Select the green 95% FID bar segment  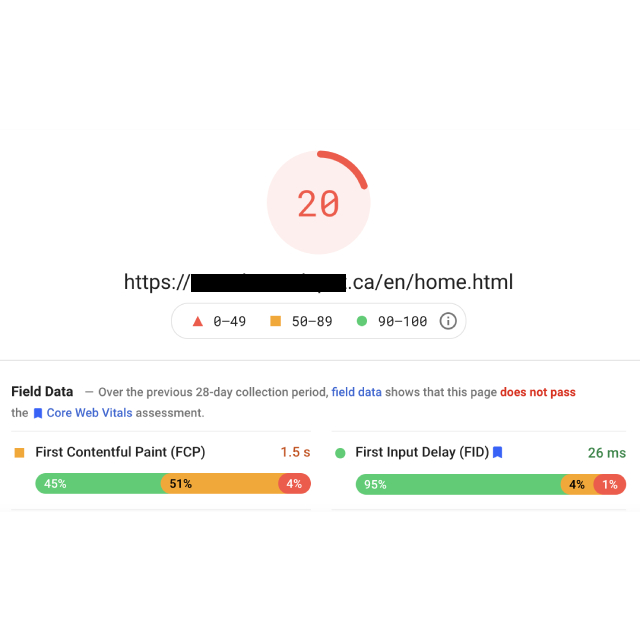tap(458, 484)
